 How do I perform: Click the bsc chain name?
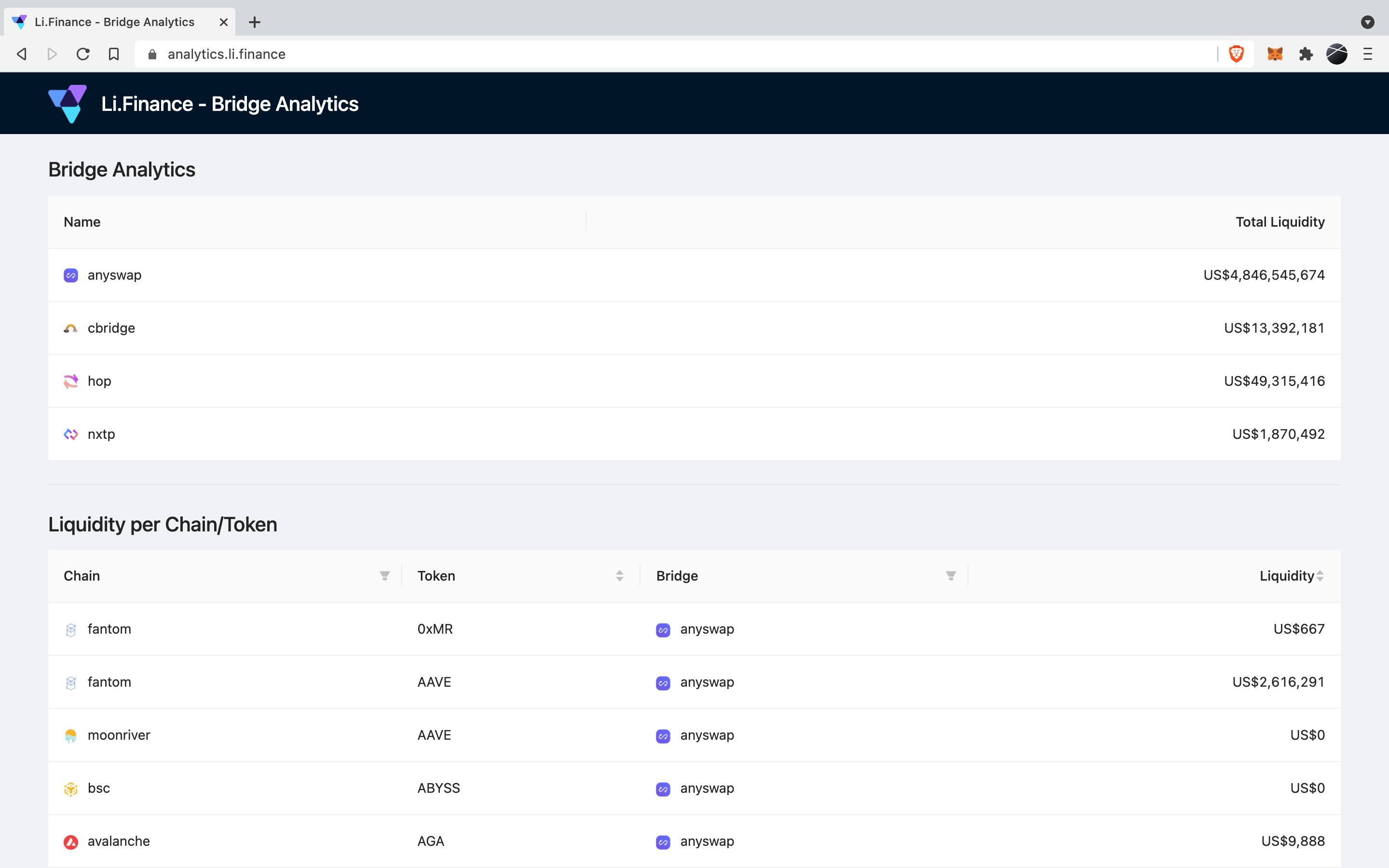[x=99, y=788]
